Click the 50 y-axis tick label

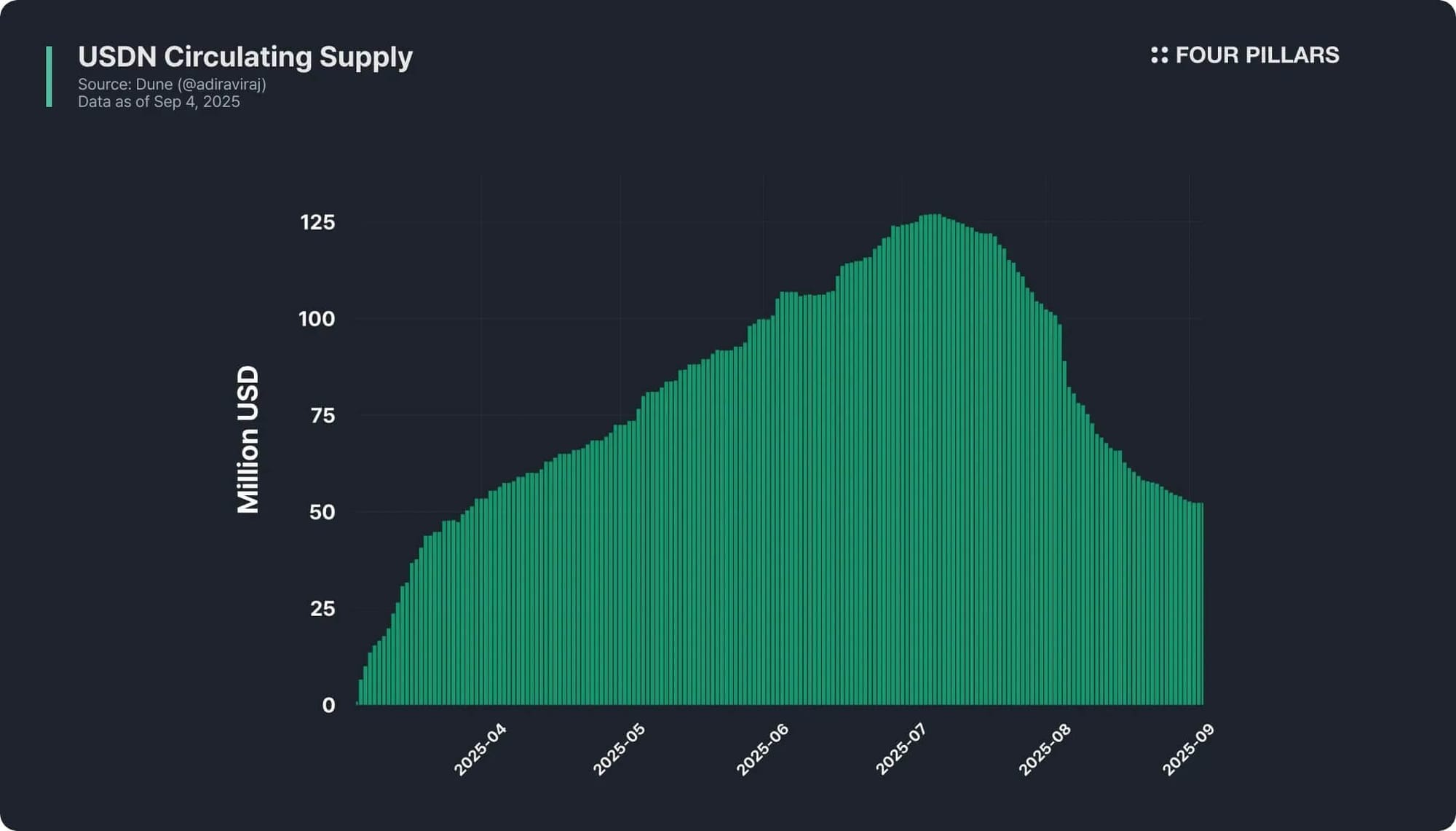(322, 512)
